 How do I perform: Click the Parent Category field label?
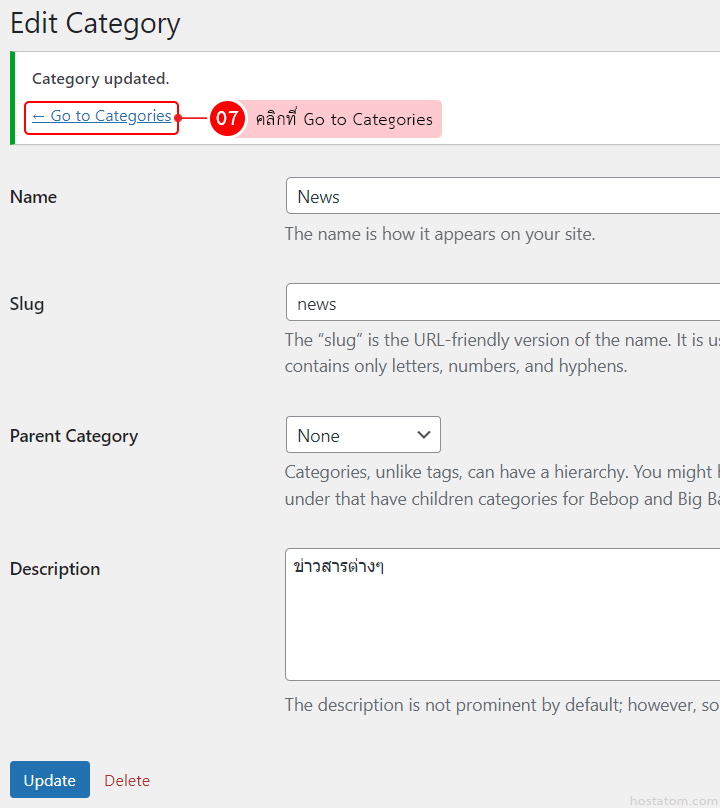pos(74,436)
